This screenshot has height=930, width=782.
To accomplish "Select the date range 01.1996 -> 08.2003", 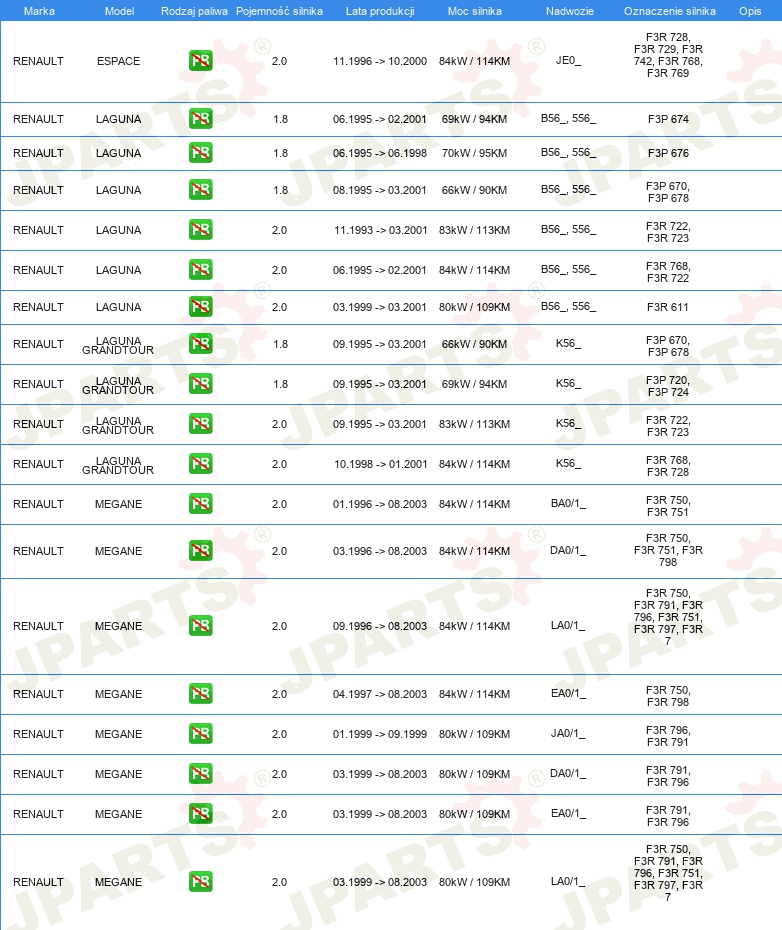I will point(380,504).
